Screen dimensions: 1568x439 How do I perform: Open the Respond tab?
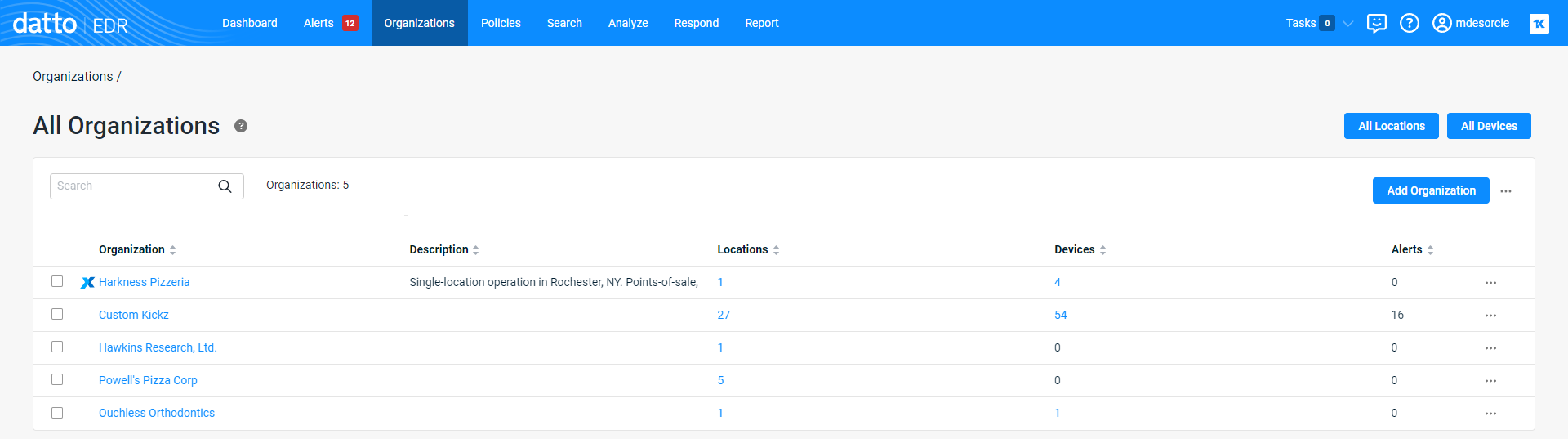point(697,23)
